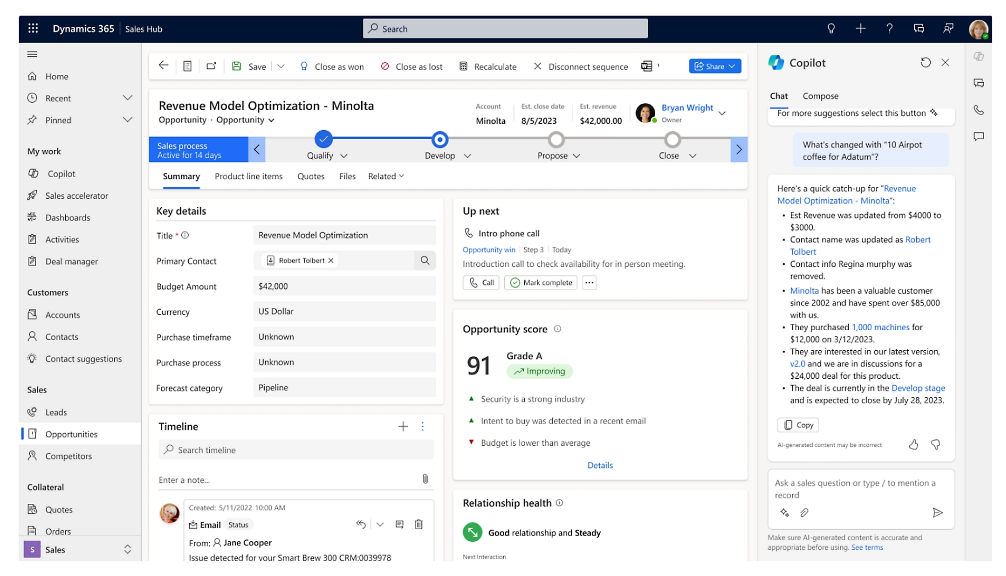Expand the Qualify stage chevron
Viewport: 1006px width, 576px height.
pos(344,156)
